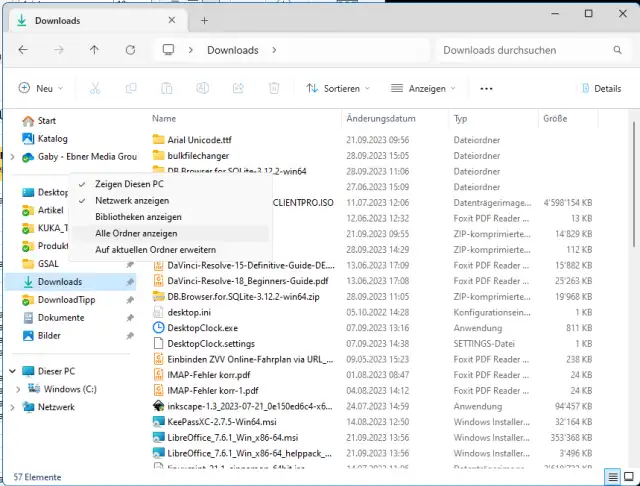Image resolution: width=640 pixels, height=486 pixels.
Task: Select 'Alle Ordner anzeigen' menu entry
Action: 136,232
